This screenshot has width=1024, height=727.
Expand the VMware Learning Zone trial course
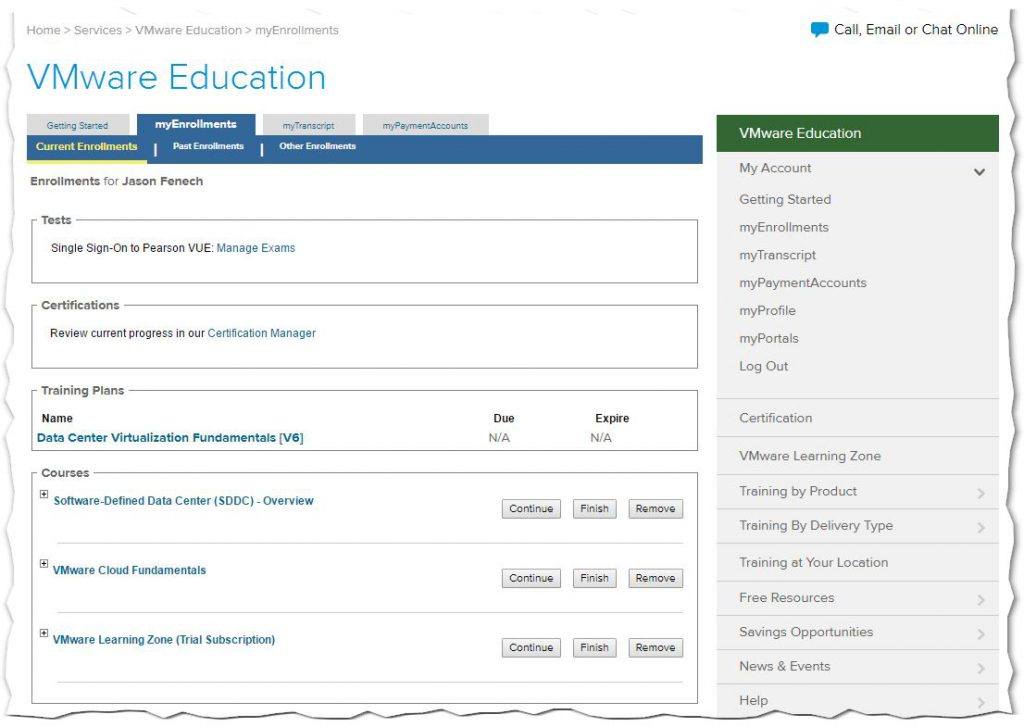click(x=44, y=633)
